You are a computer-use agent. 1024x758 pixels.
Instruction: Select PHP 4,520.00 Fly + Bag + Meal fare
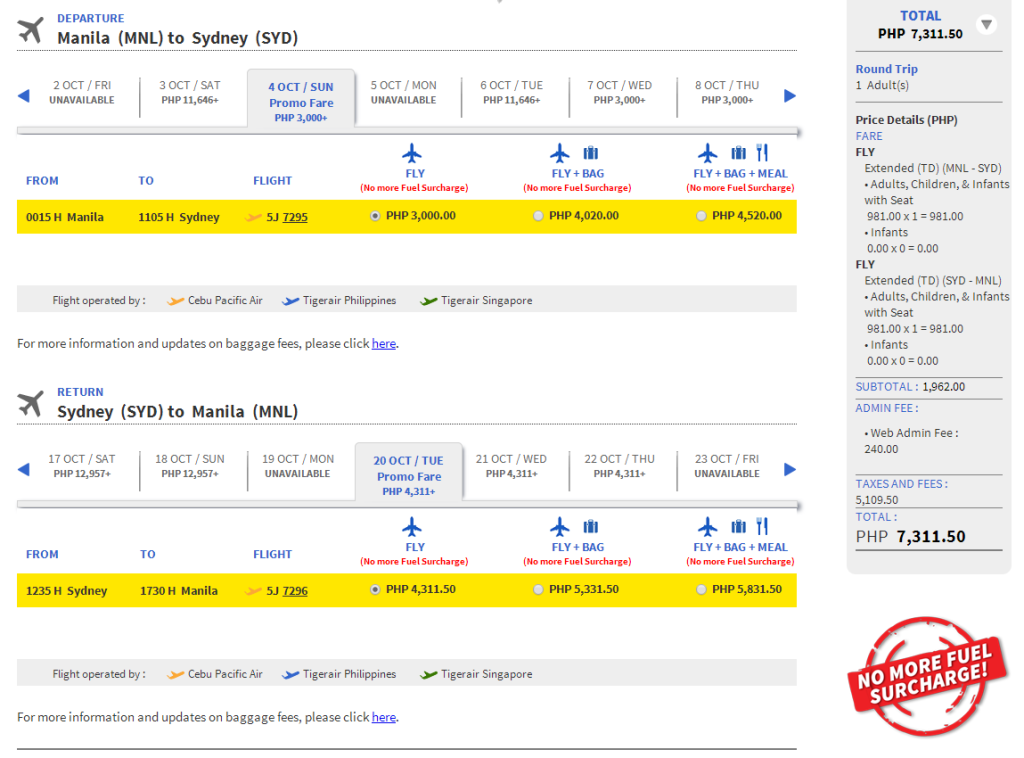[x=701, y=216]
